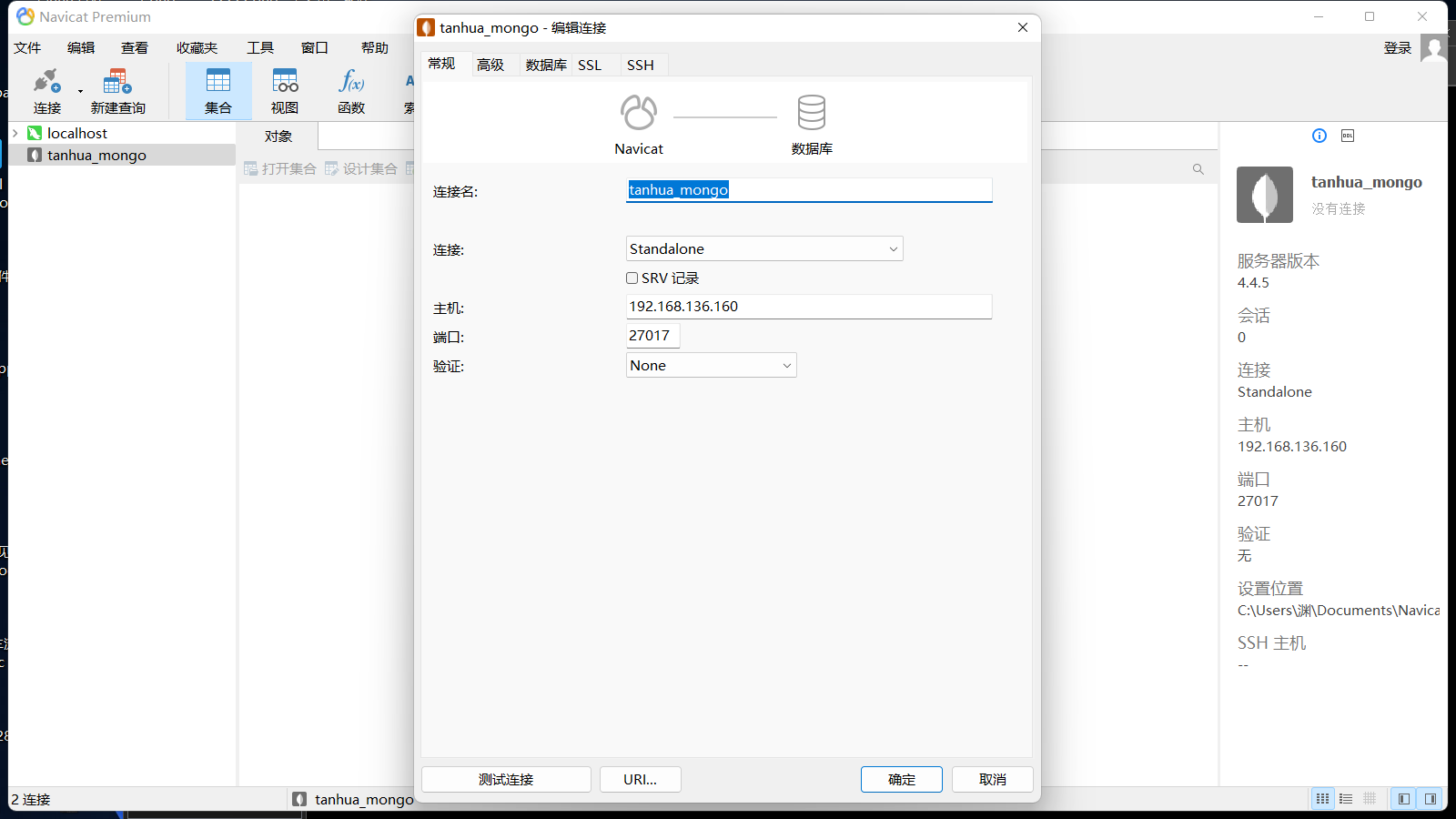Open the 验证 None dropdown
Screen dimensions: 1456x819
[x=711, y=365]
